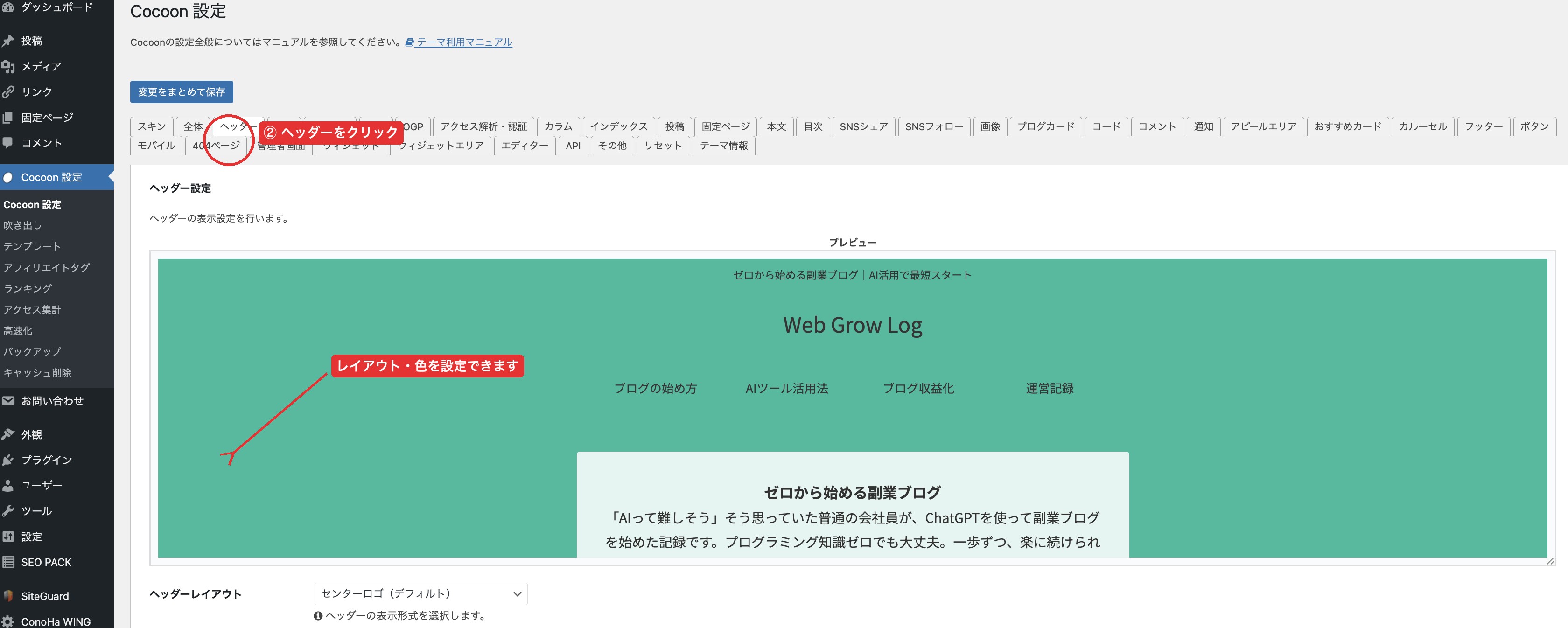Open the SNSシェア tab
The image size is (1568, 628).
click(x=864, y=126)
